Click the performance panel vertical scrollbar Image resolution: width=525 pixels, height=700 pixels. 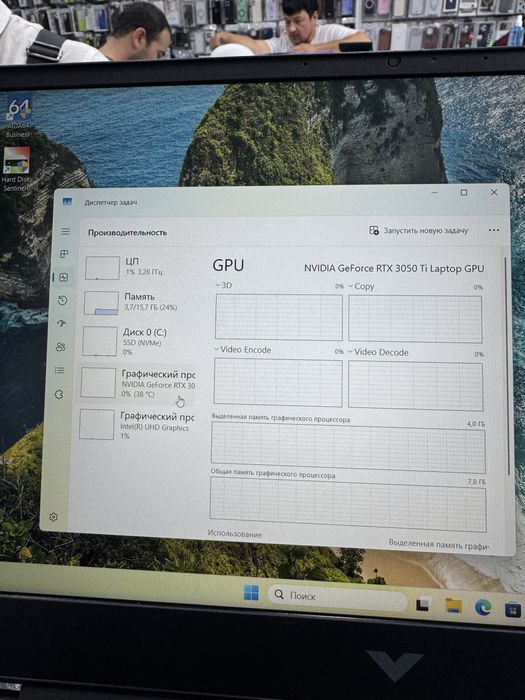click(x=506, y=366)
